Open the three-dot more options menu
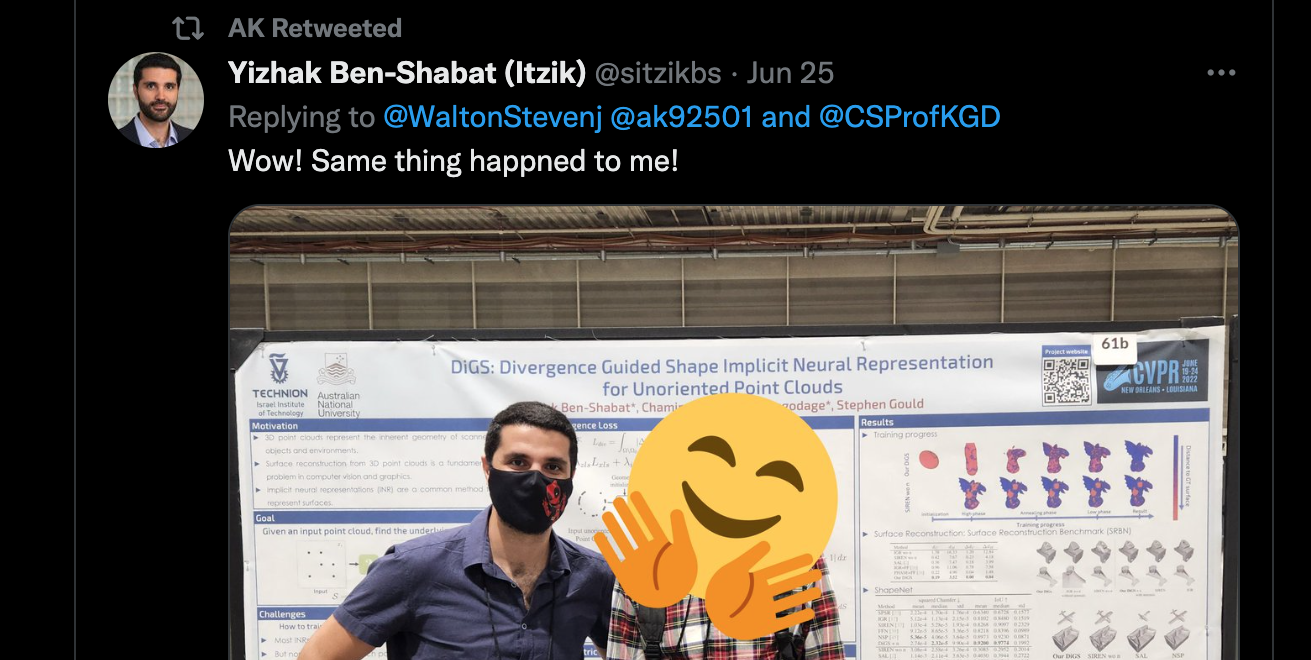The image size is (1311, 660). click(x=1221, y=73)
